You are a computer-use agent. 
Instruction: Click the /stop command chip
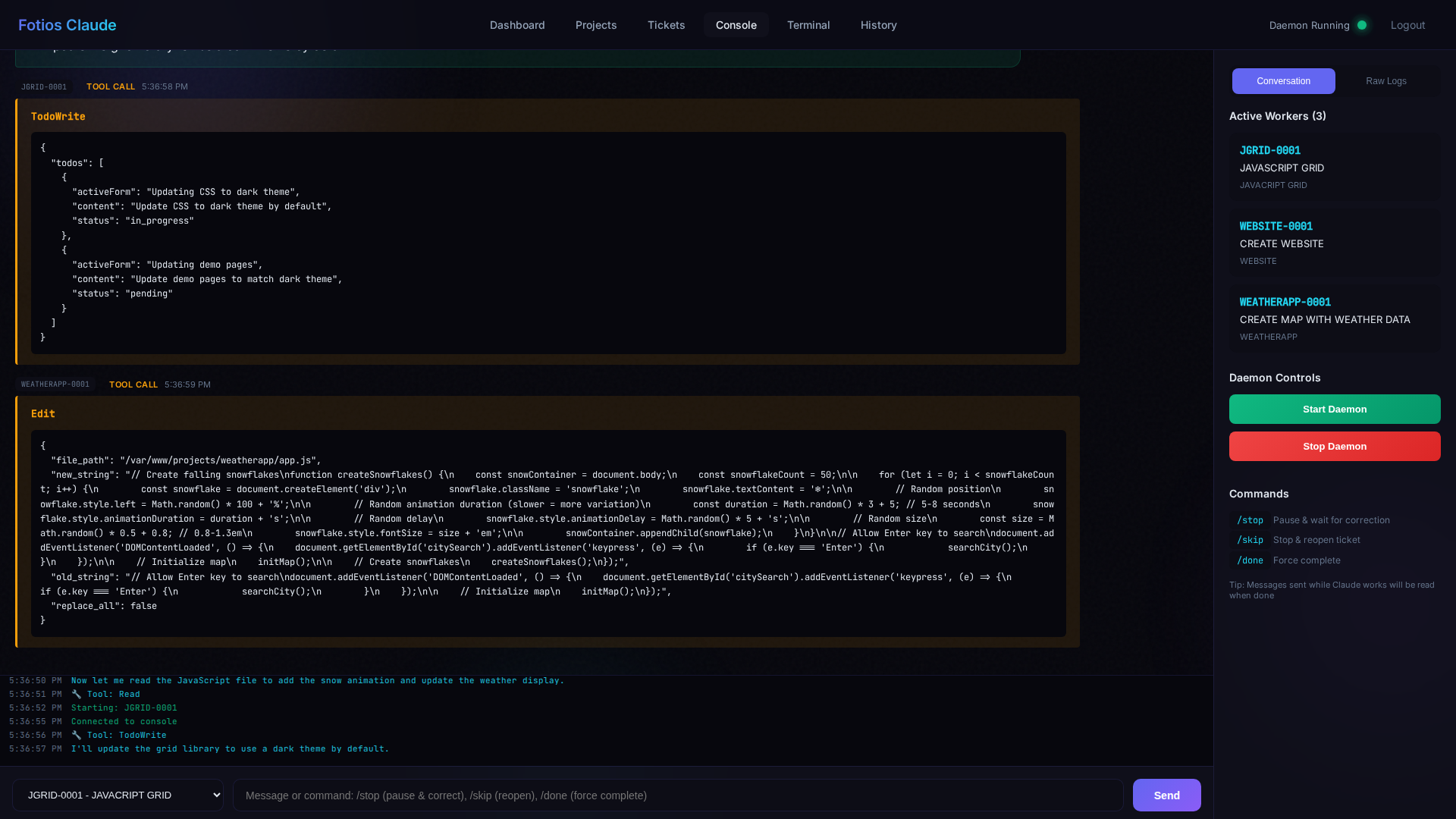pyautogui.click(x=1250, y=520)
